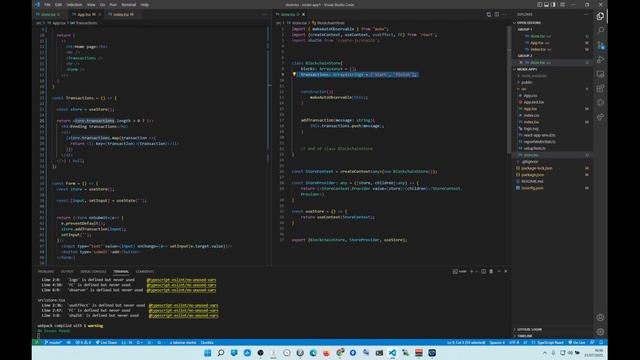This screenshot has height=360, width=640.
Task: Maximize the panel with chevron icon
Action: pyautogui.click(x=498, y=271)
